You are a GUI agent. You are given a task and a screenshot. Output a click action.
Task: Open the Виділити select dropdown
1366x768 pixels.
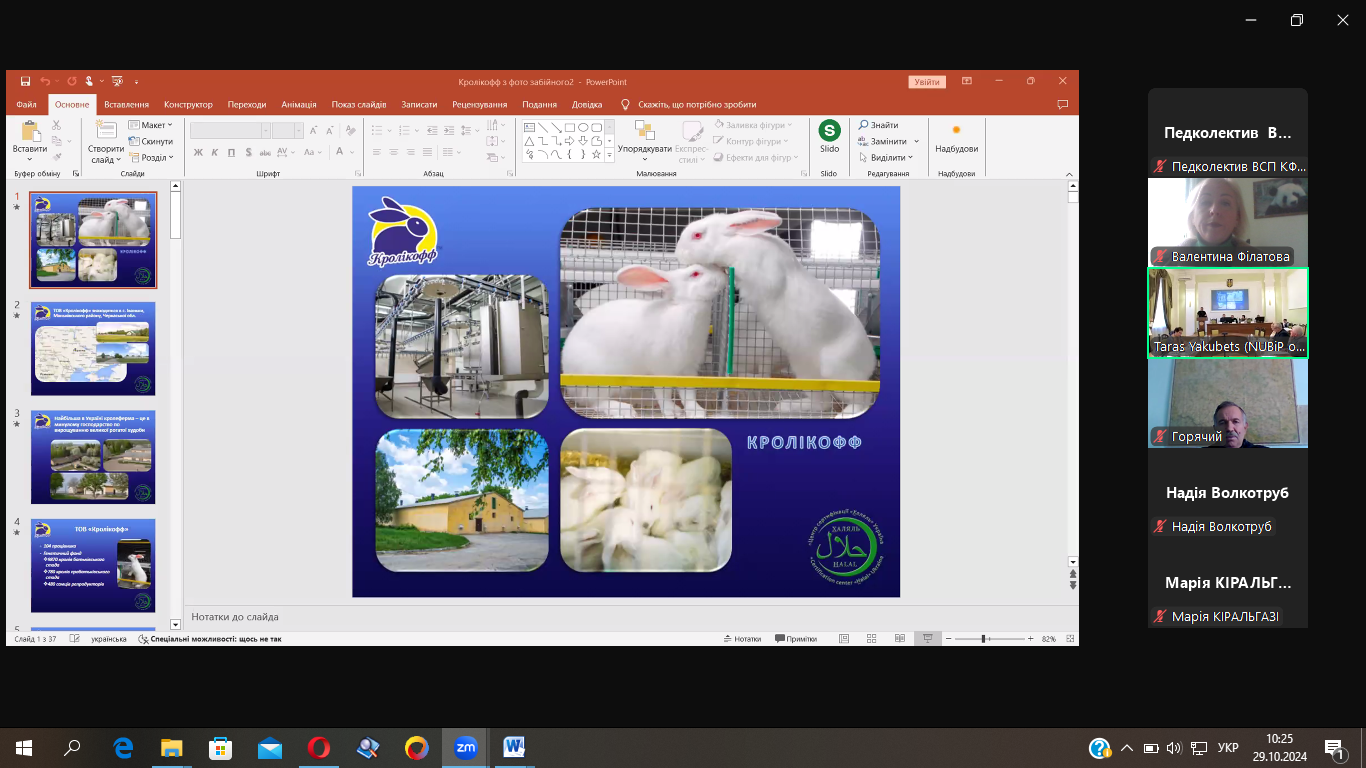886,157
